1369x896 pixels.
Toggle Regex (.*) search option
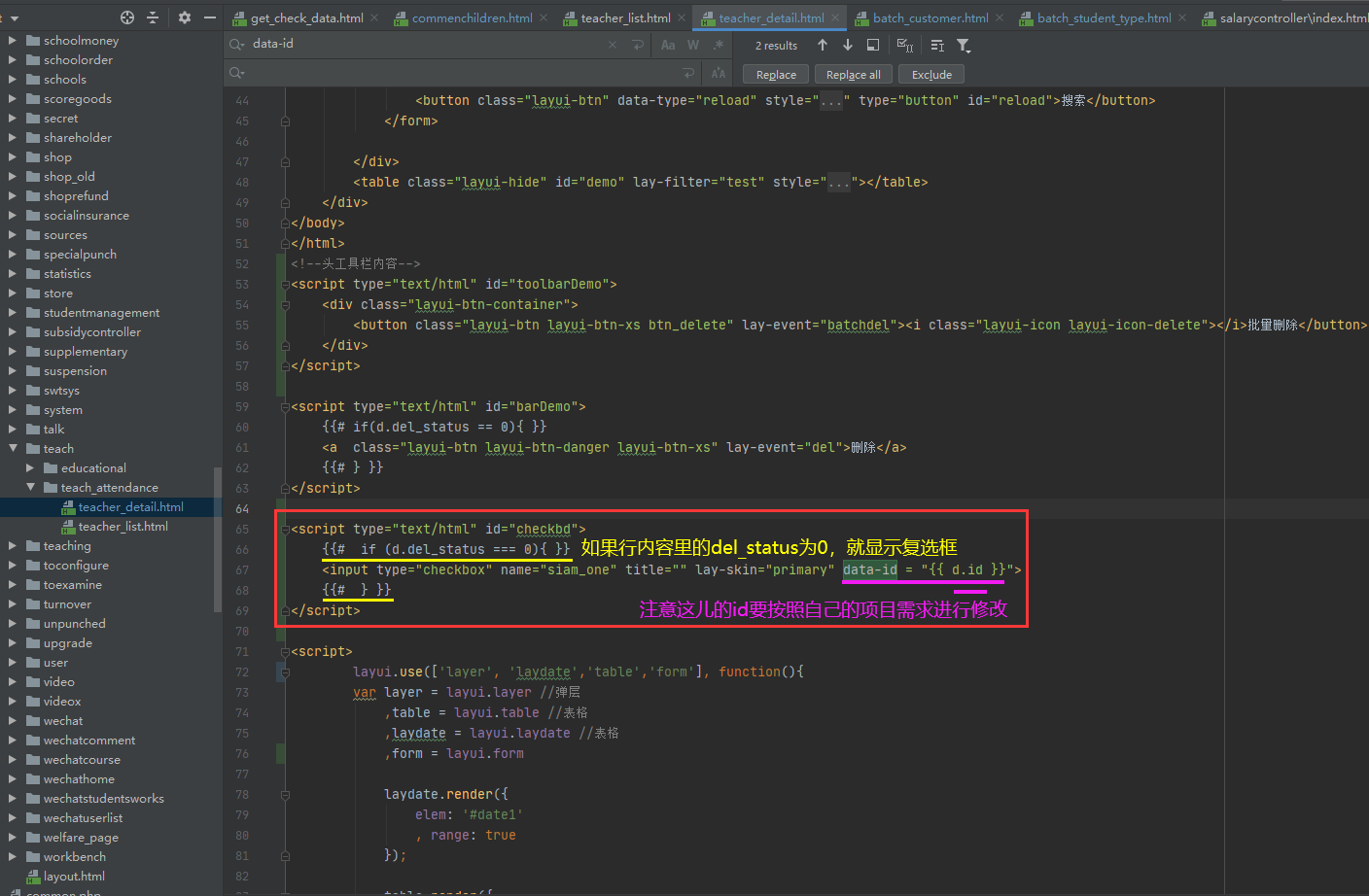click(x=719, y=45)
